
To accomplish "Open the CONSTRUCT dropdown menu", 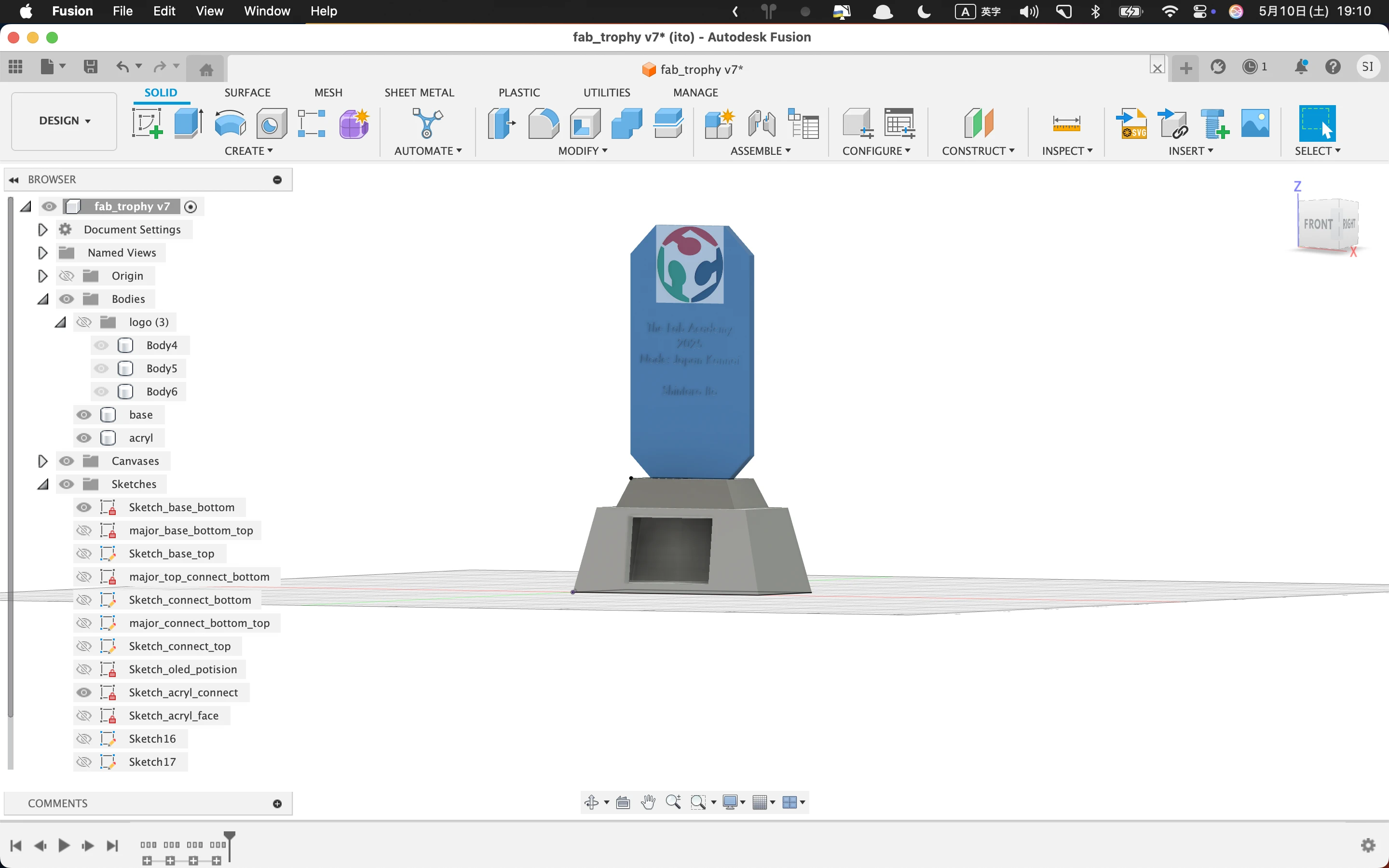I will [978, 151].
